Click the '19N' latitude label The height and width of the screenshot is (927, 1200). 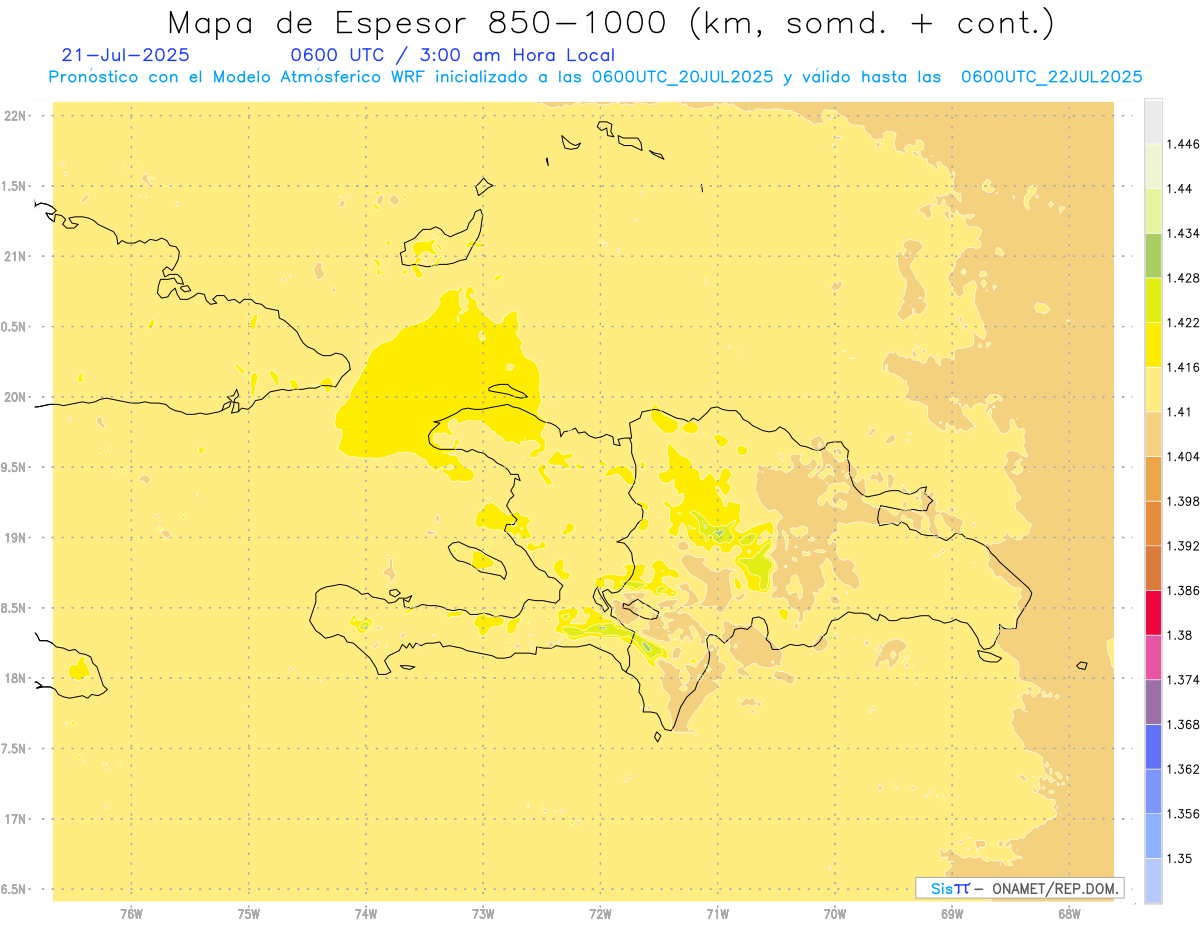(x=16, y=537)
